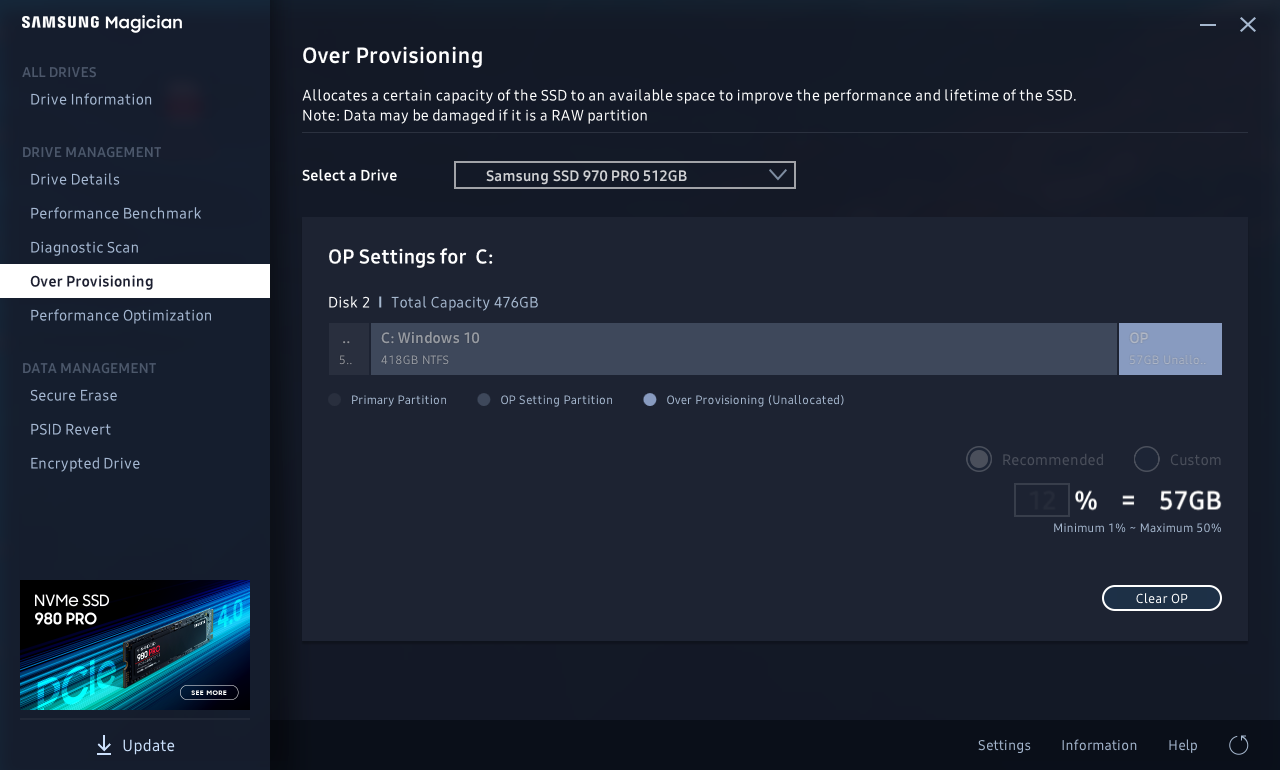Open Performance Optimization page
Viewport: 1280px width, 770px height.
pyautogui.click(x=121, y=315)
